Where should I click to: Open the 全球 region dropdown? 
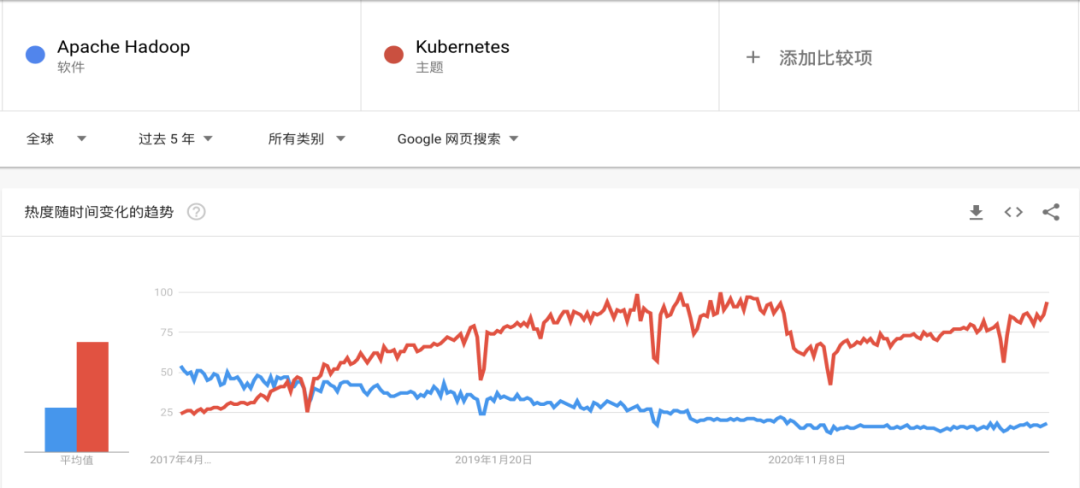[x=56, y=139]
